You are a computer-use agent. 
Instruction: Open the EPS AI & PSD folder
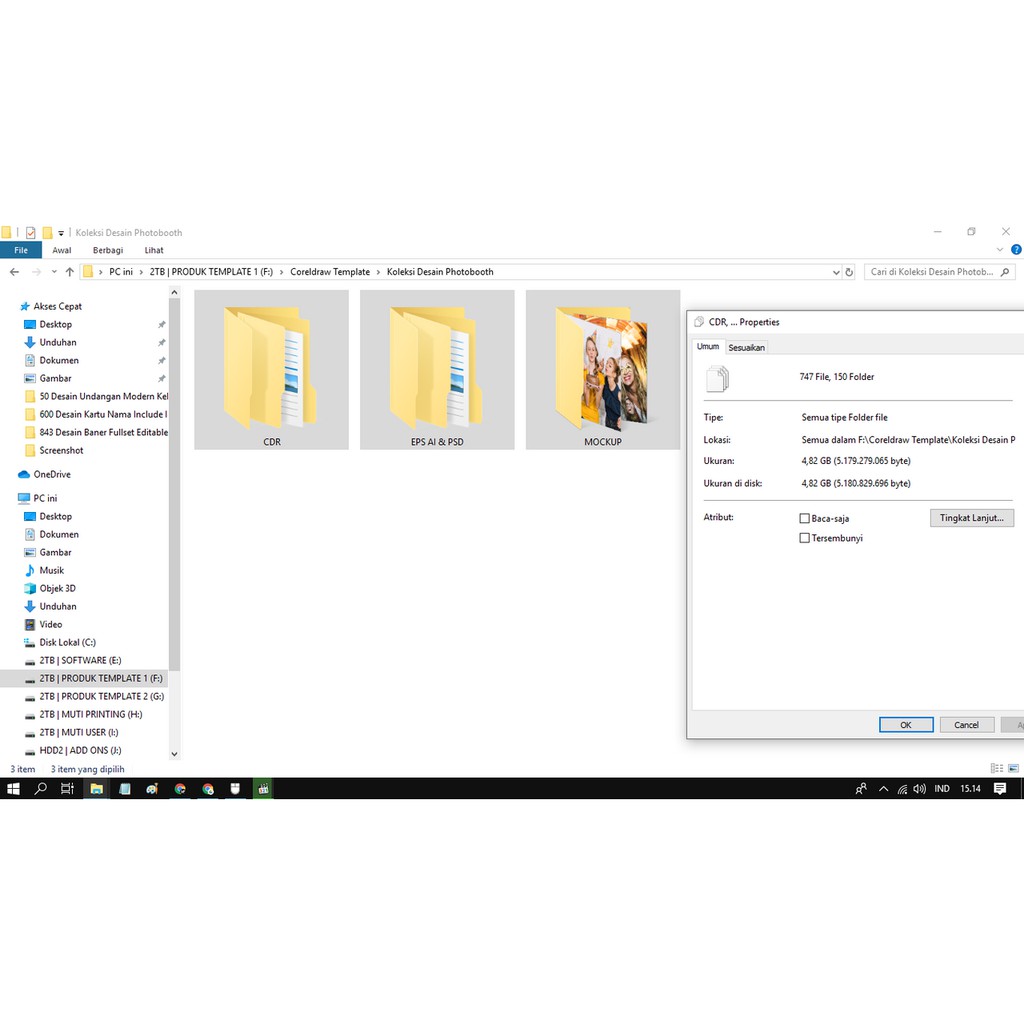[437, 370]
